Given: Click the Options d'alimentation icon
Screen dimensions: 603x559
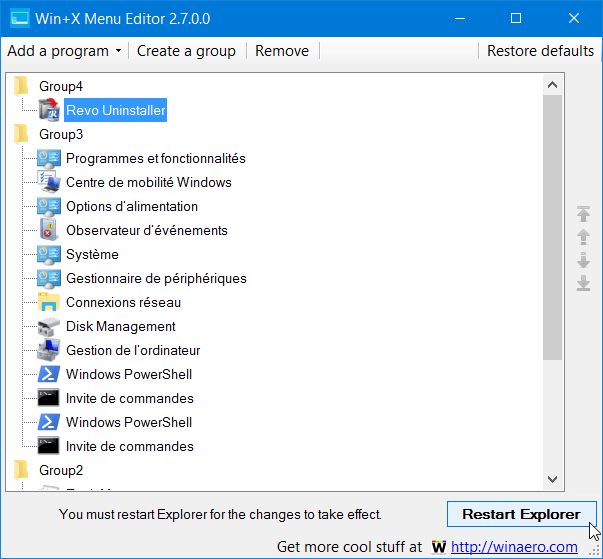Looking at the screenshot, I should click(x=49, y=206).
